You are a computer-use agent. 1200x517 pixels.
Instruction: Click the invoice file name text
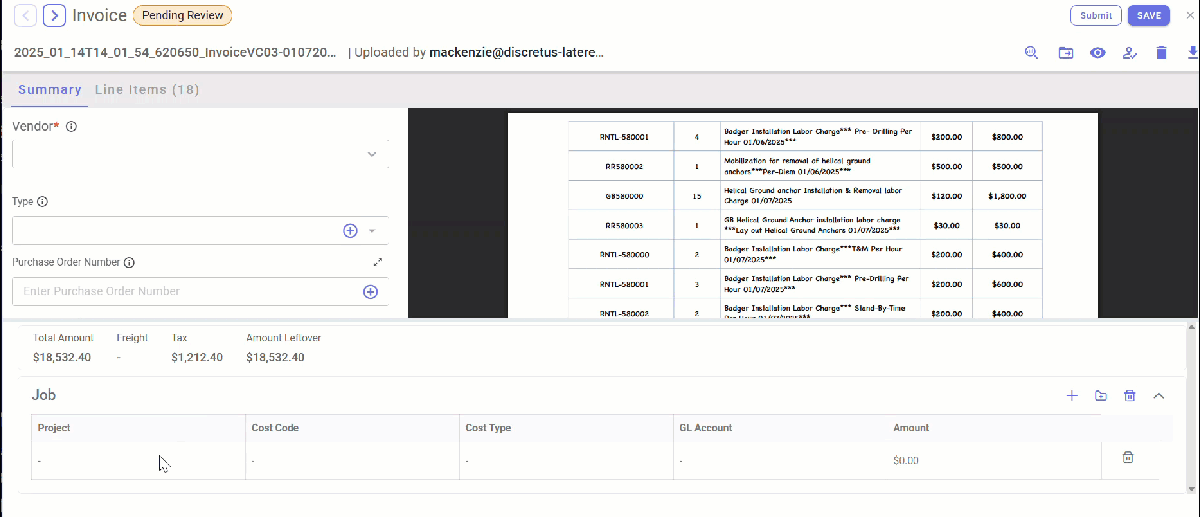tap(175, 52)
